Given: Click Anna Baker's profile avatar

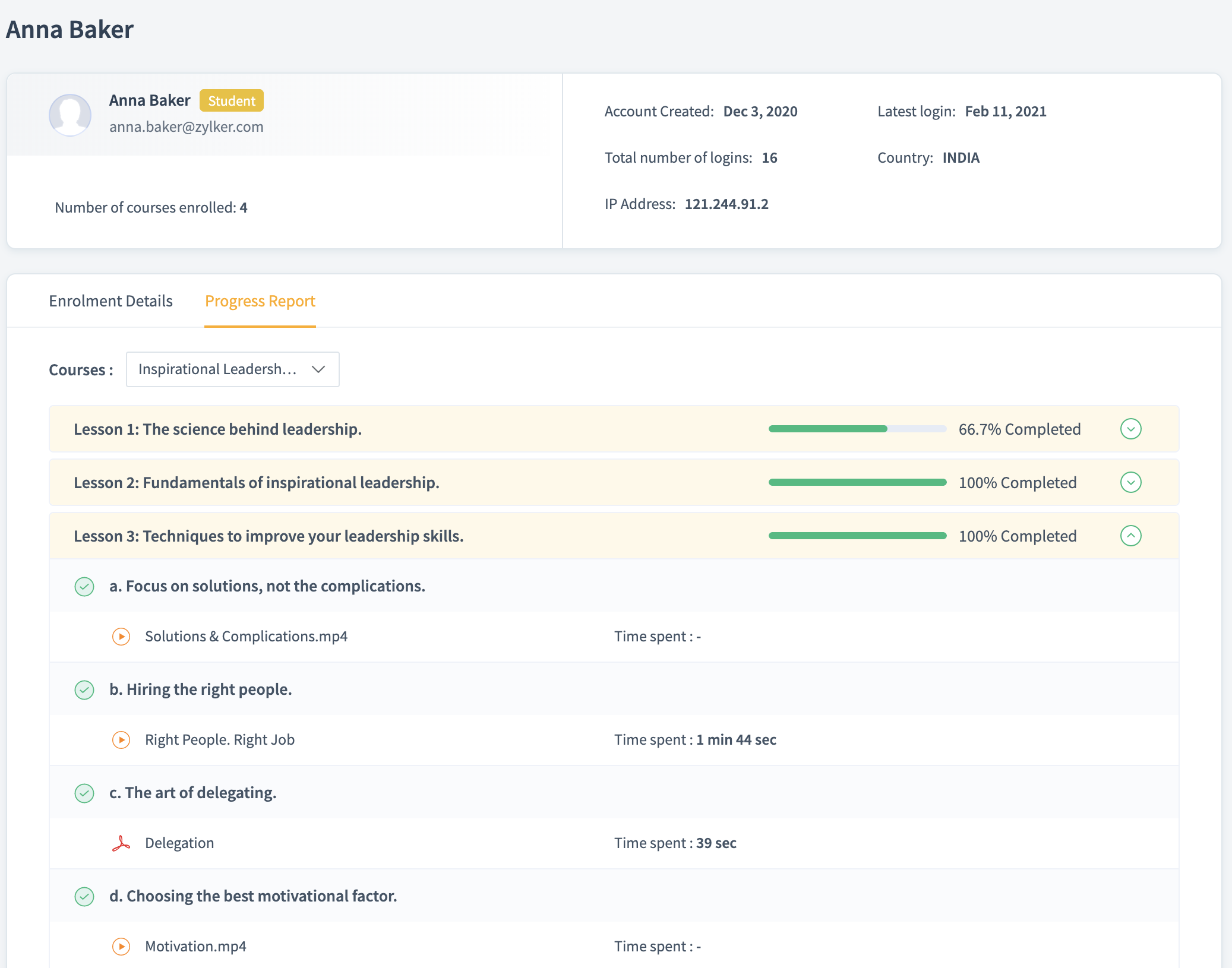Looking at the screenshot, I should click(x=70, y=115).
